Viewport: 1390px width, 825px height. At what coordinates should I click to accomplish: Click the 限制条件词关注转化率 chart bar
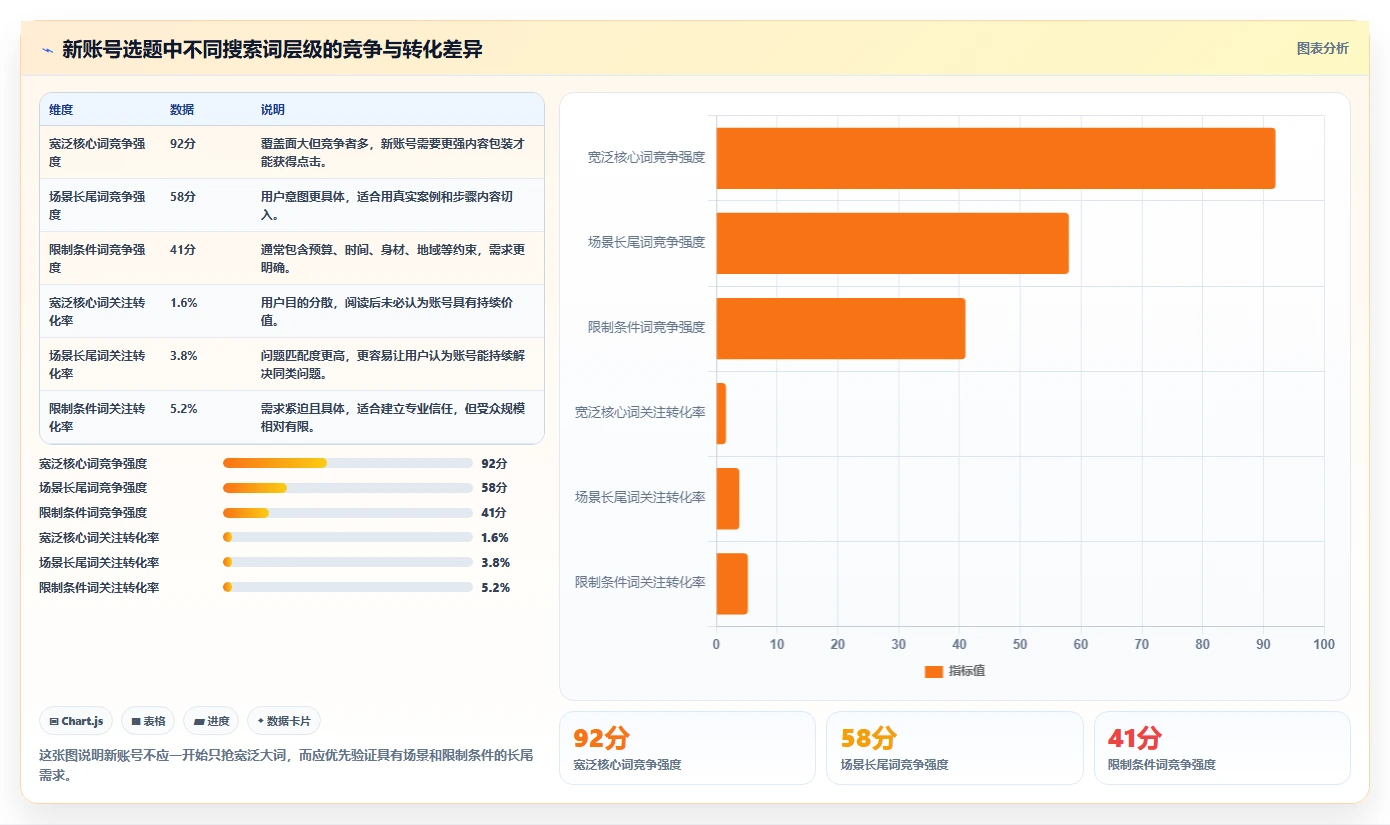click(732, 584)
